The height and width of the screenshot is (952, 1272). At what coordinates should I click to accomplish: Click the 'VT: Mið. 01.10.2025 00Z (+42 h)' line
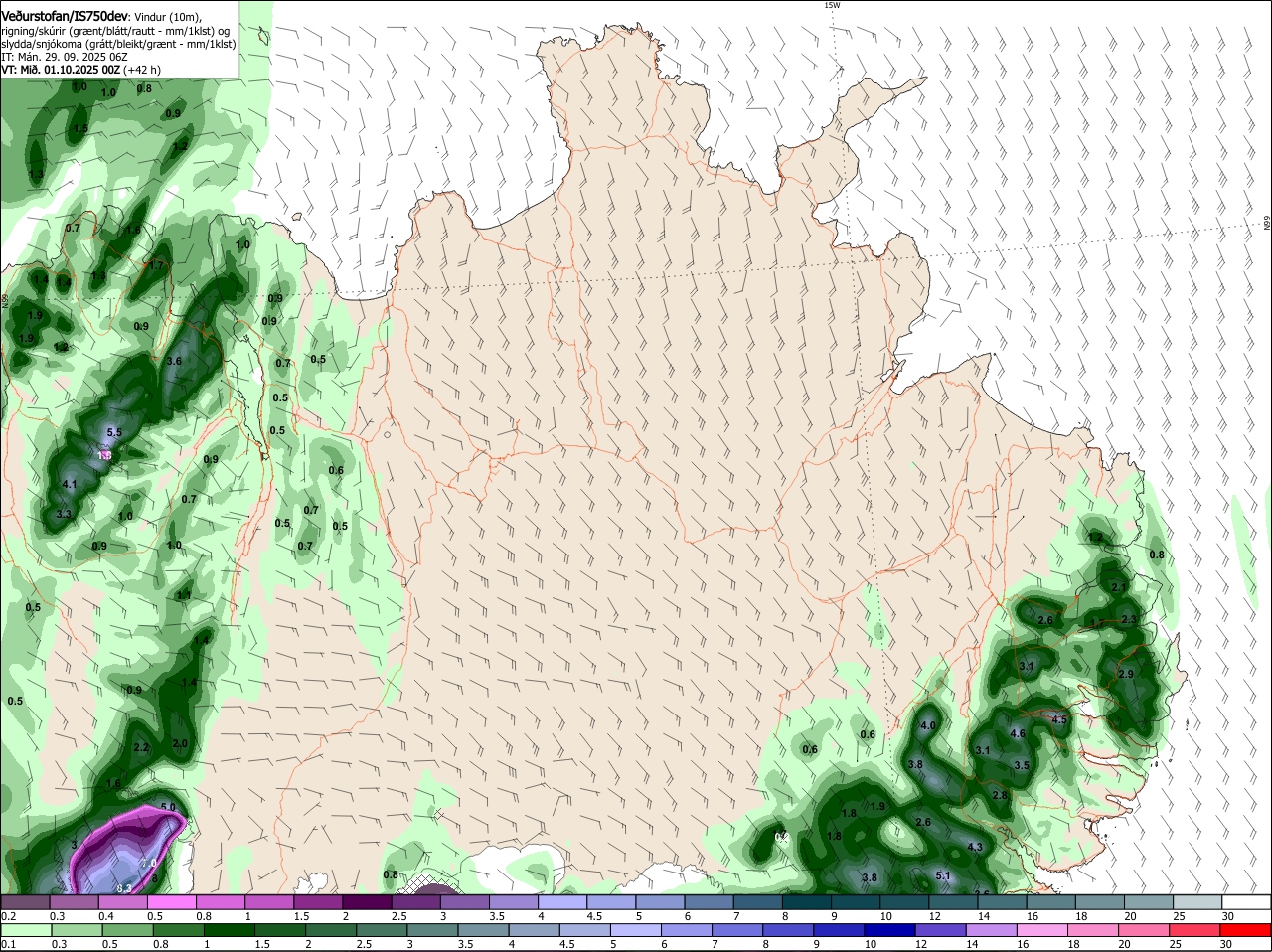[81, 70]
